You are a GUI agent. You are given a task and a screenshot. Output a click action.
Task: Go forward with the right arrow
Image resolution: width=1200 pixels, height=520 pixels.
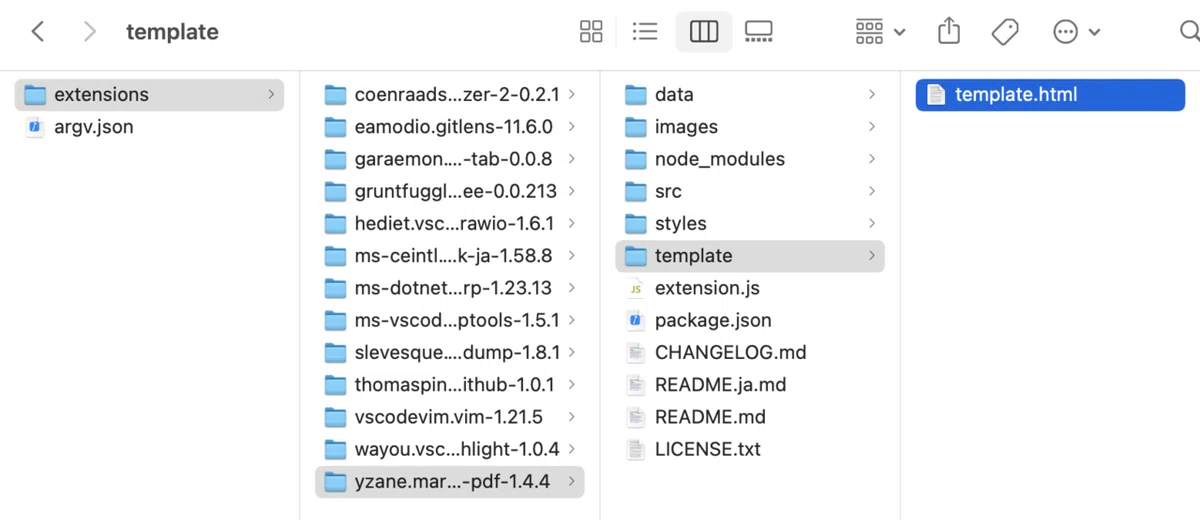coord(90,32)
